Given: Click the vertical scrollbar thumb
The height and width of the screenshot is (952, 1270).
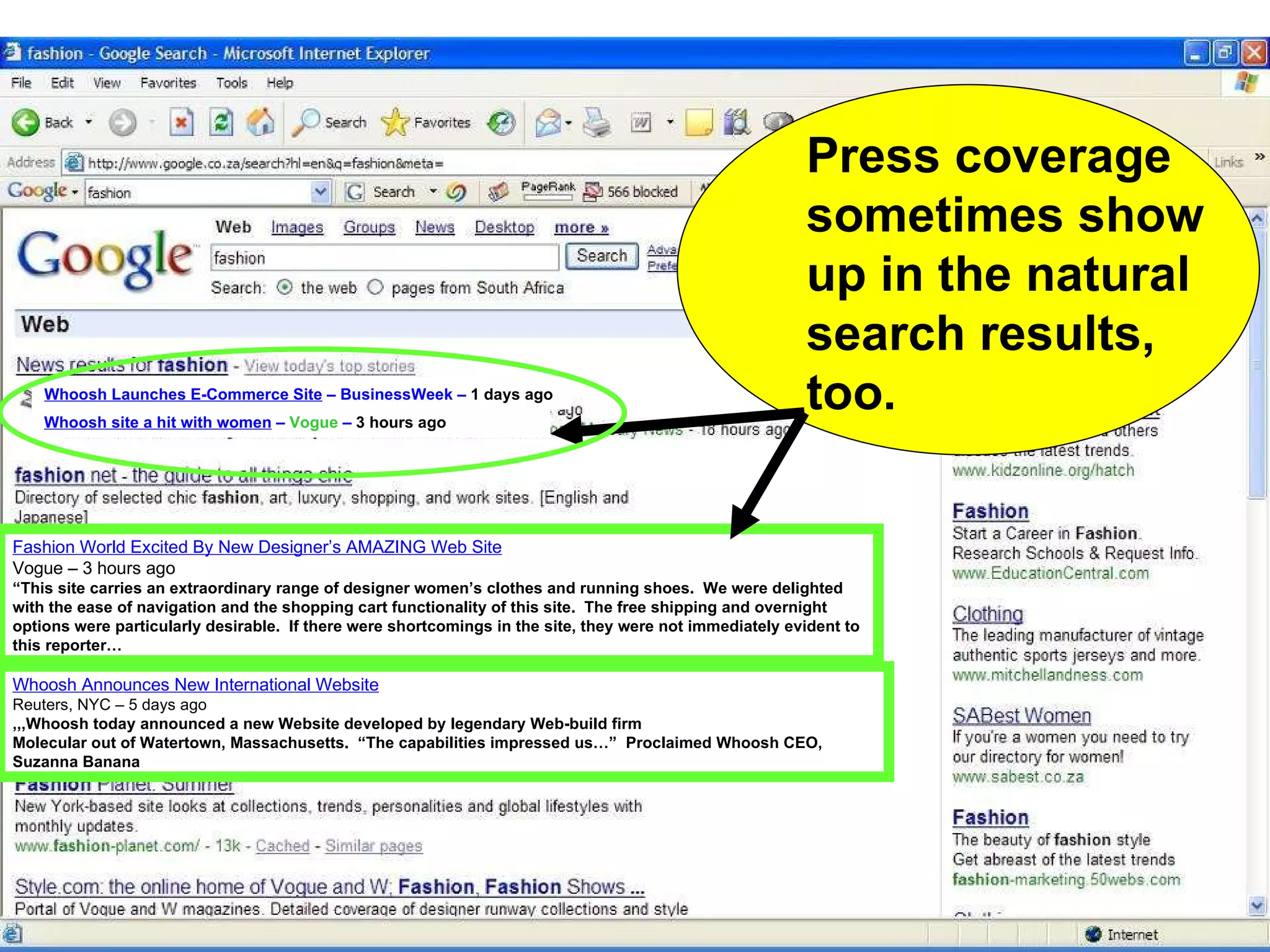Looking at the screenshot, I should coord(1257,363).
